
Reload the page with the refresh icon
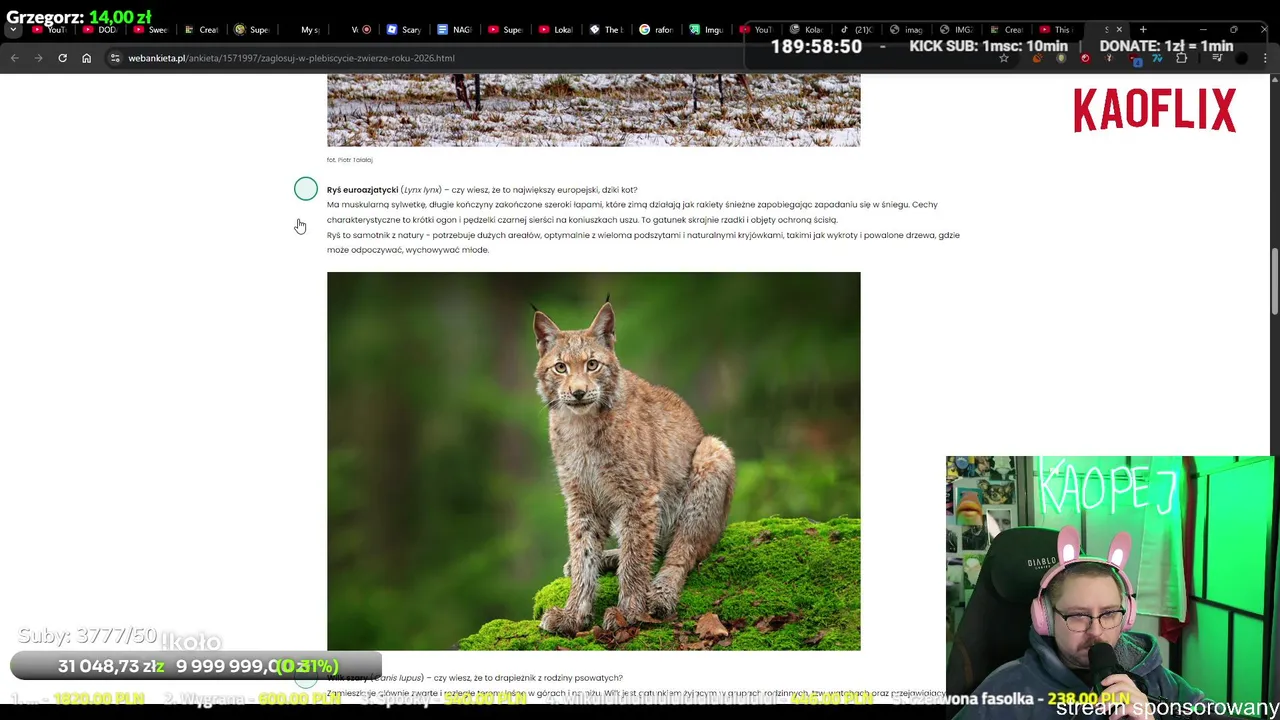[x=62, y=58]
